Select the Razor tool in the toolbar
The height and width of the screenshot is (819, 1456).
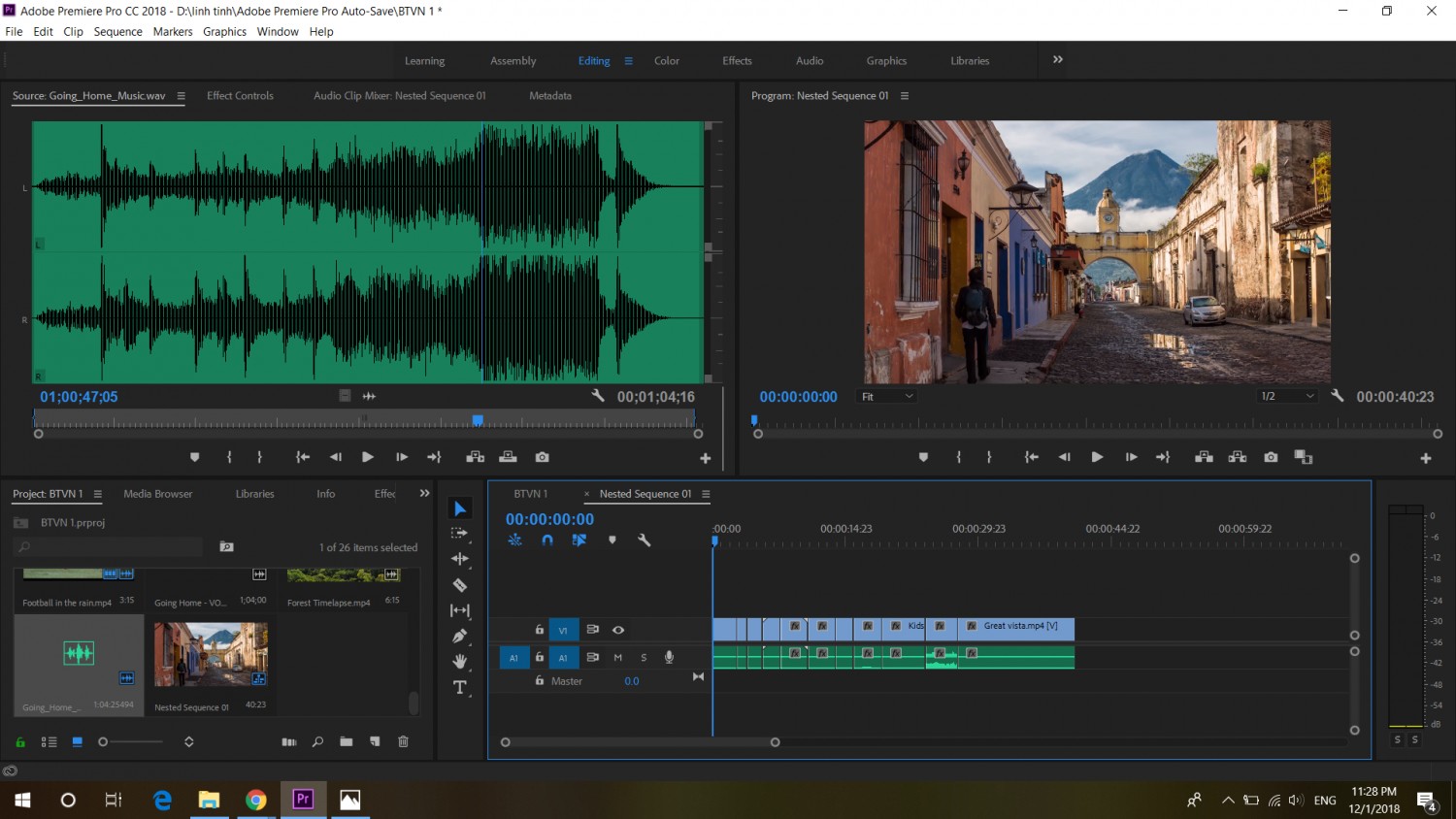pyautogui.click(x=460, y=585)
